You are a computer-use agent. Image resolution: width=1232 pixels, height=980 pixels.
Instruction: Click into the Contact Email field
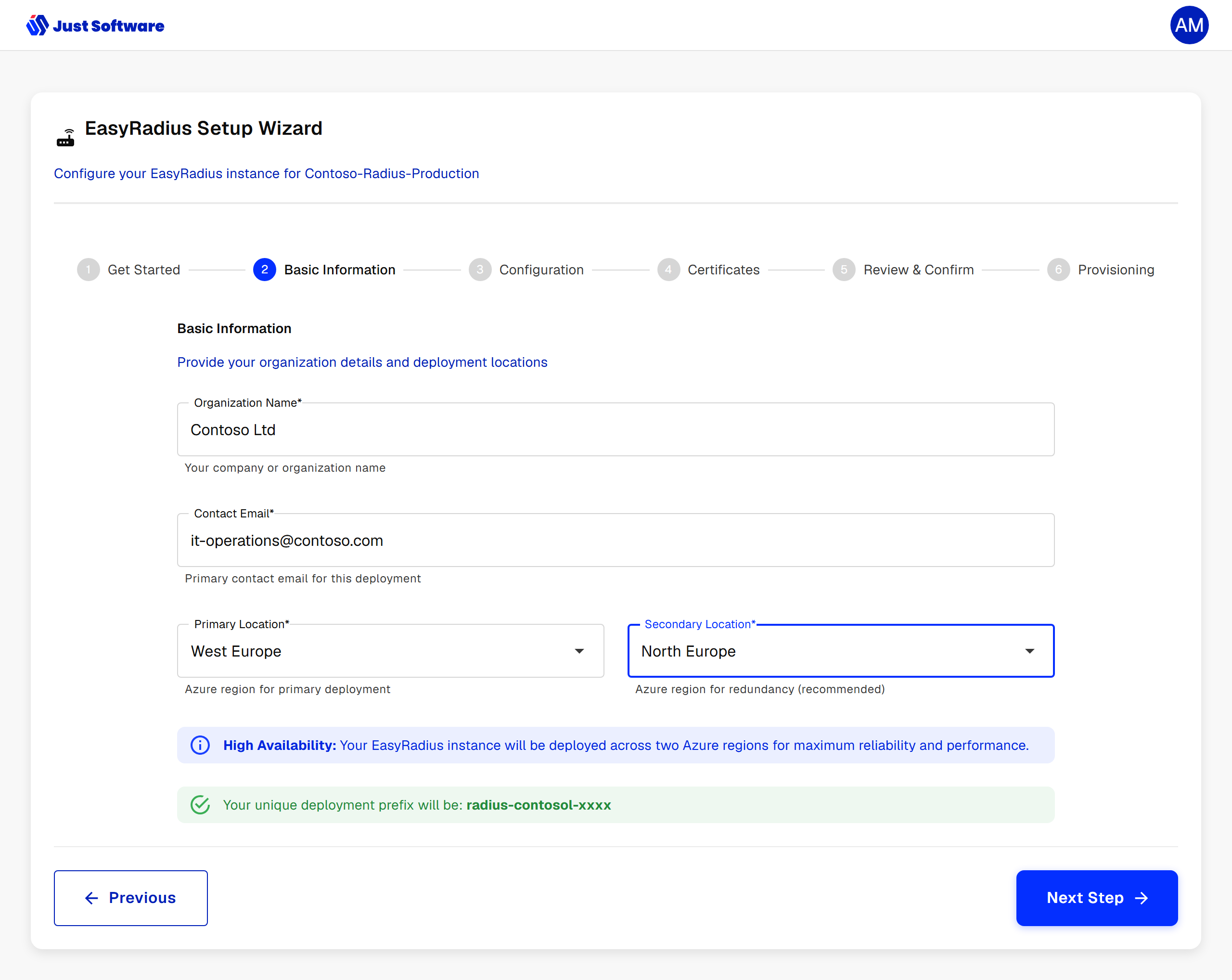[x=616, y=540]
